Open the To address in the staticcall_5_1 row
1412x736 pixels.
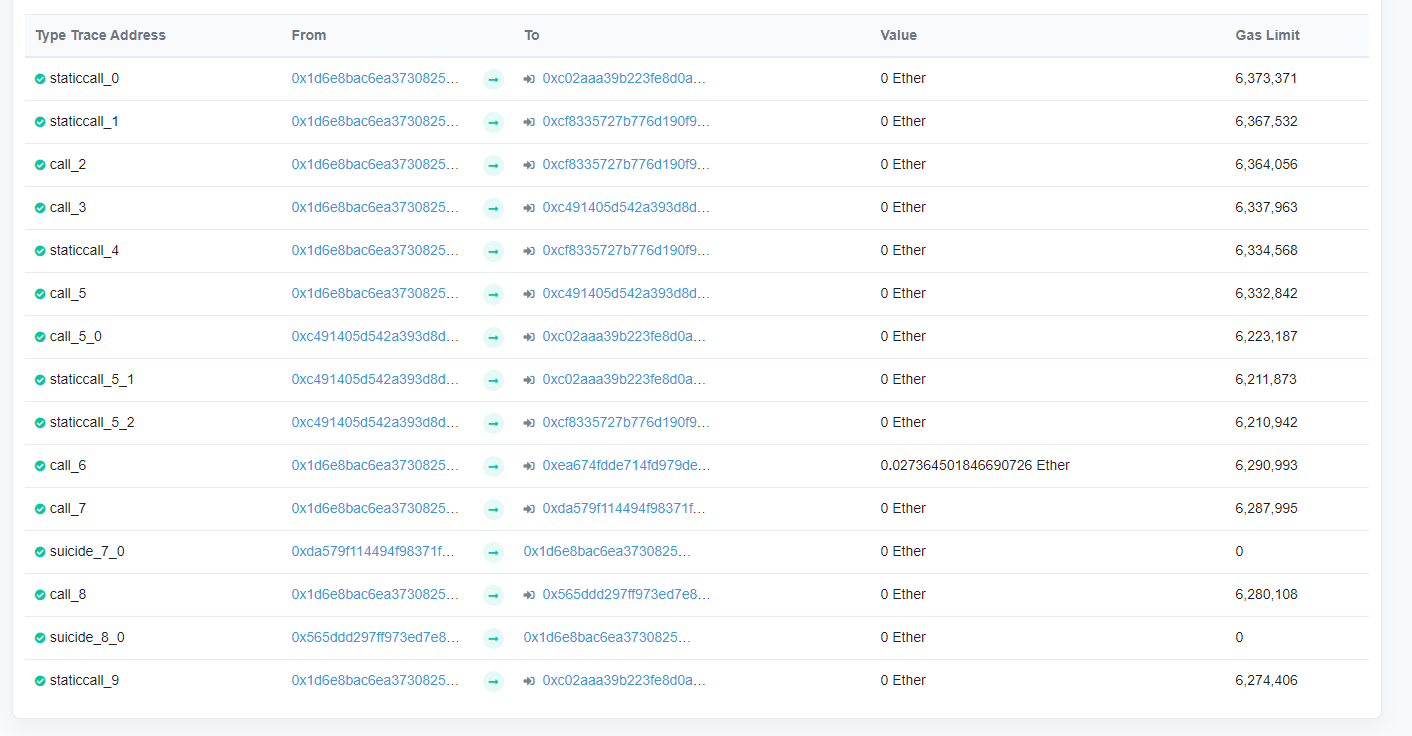point(624,379)
